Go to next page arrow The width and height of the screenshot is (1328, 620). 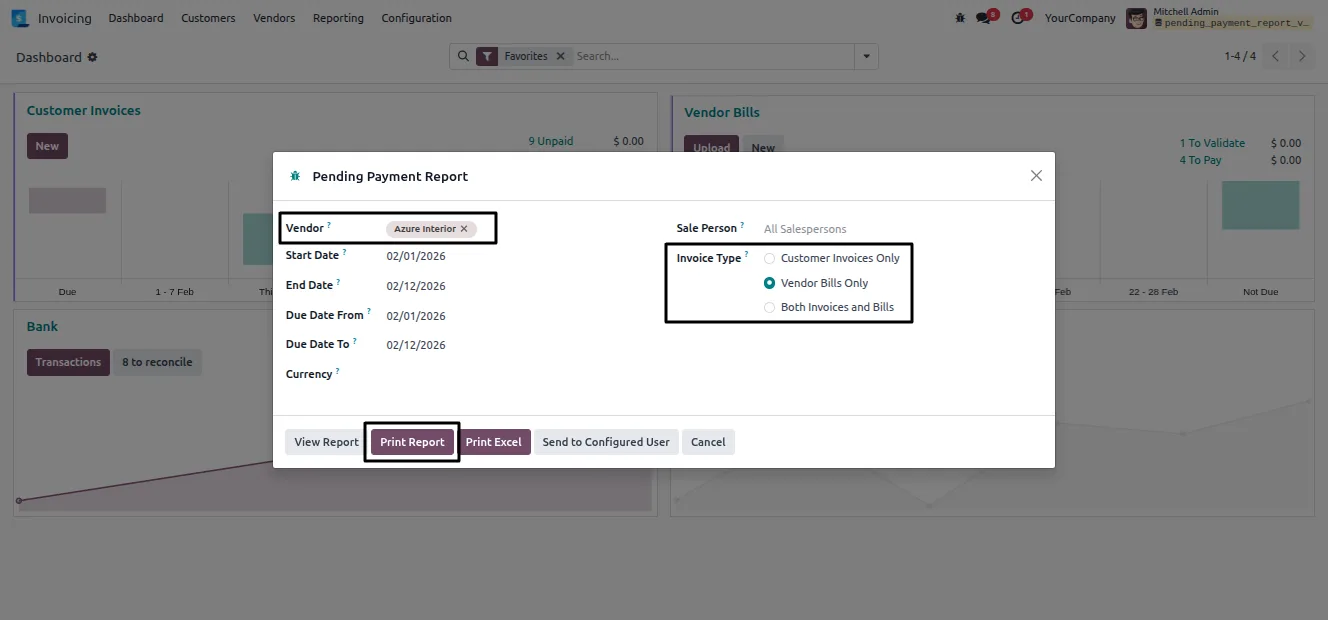1302,57
